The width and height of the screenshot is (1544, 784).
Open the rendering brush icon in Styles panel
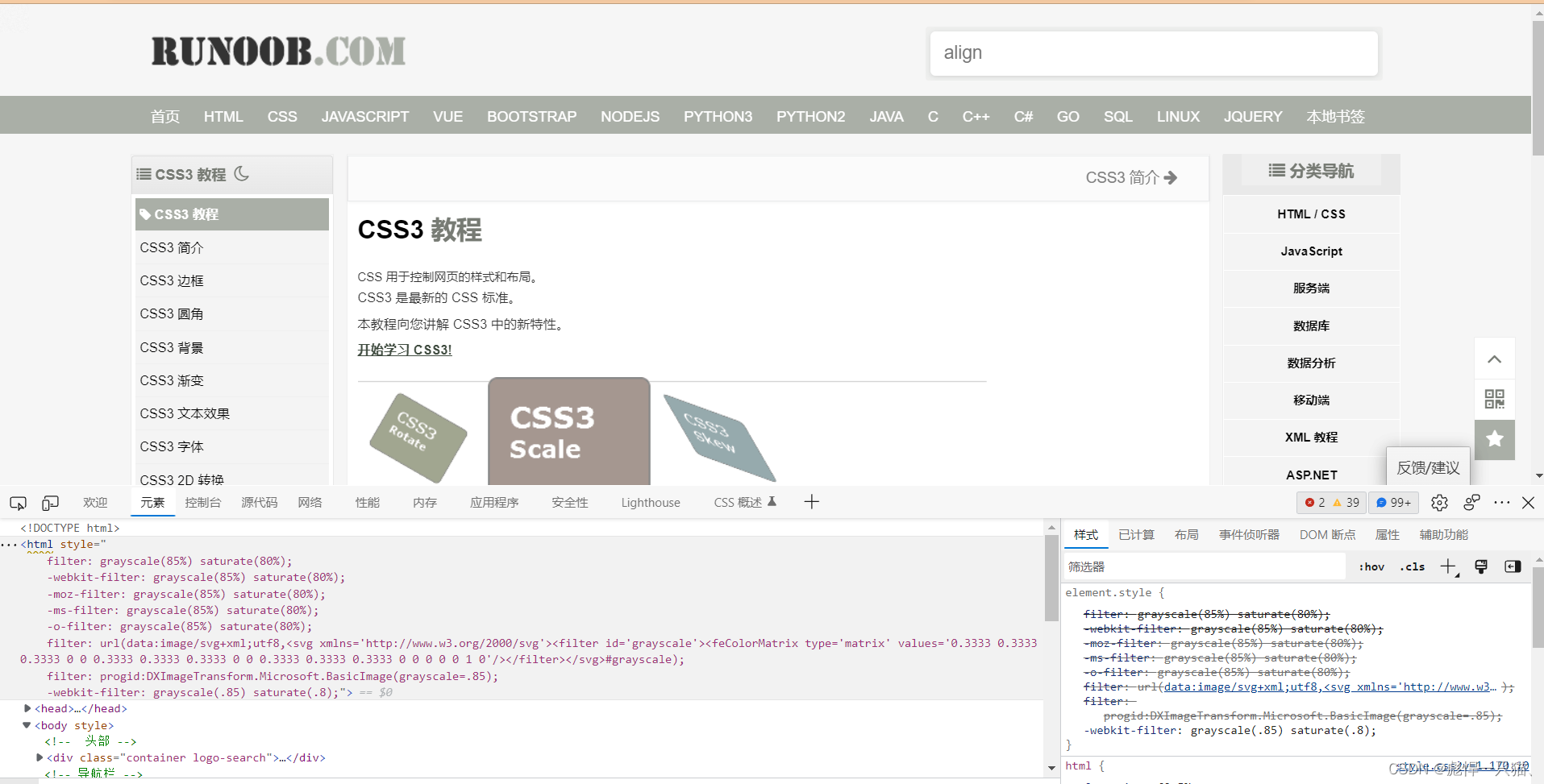point(1481,566)
